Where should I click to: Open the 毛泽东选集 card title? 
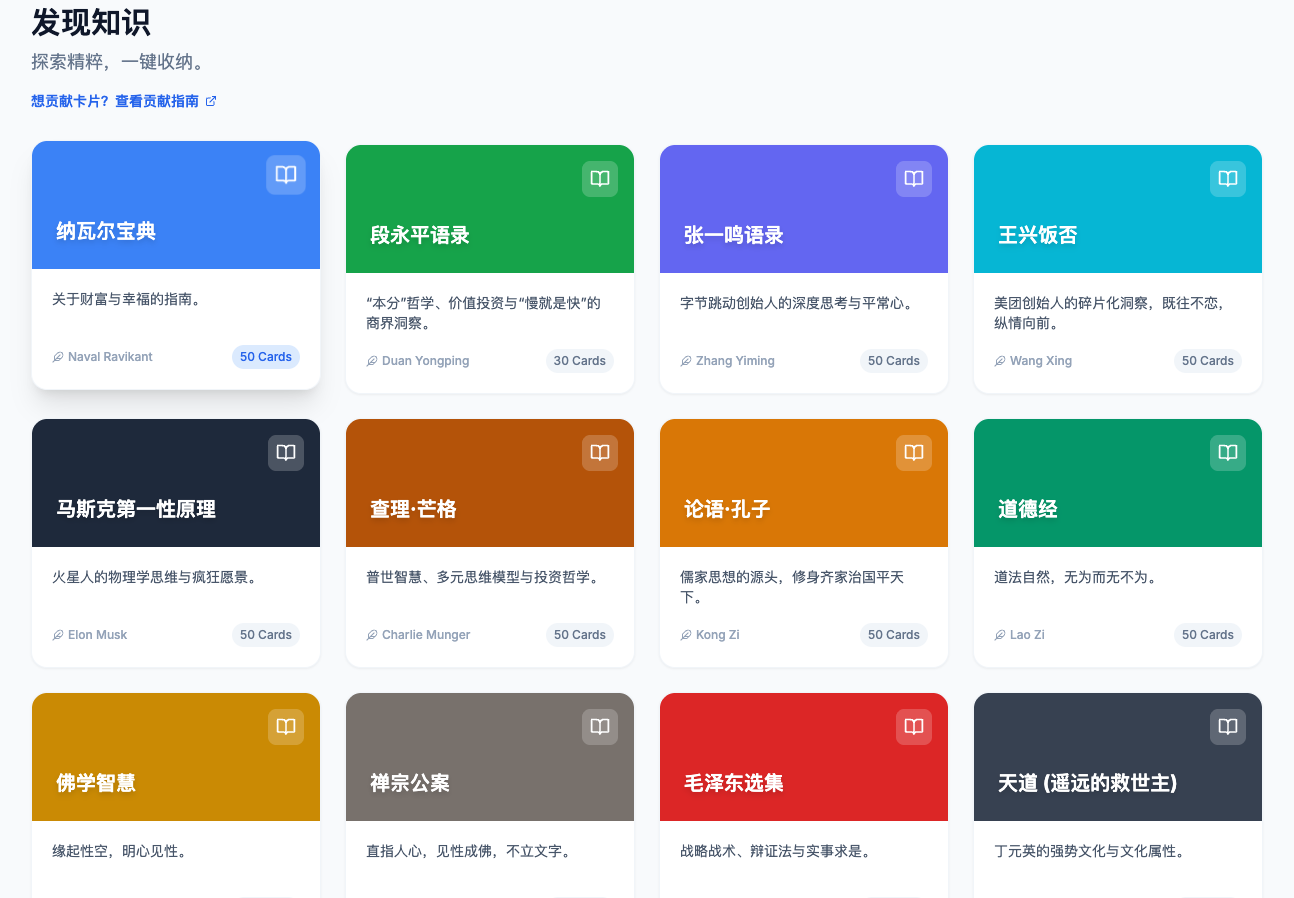(x=734, y=783)
